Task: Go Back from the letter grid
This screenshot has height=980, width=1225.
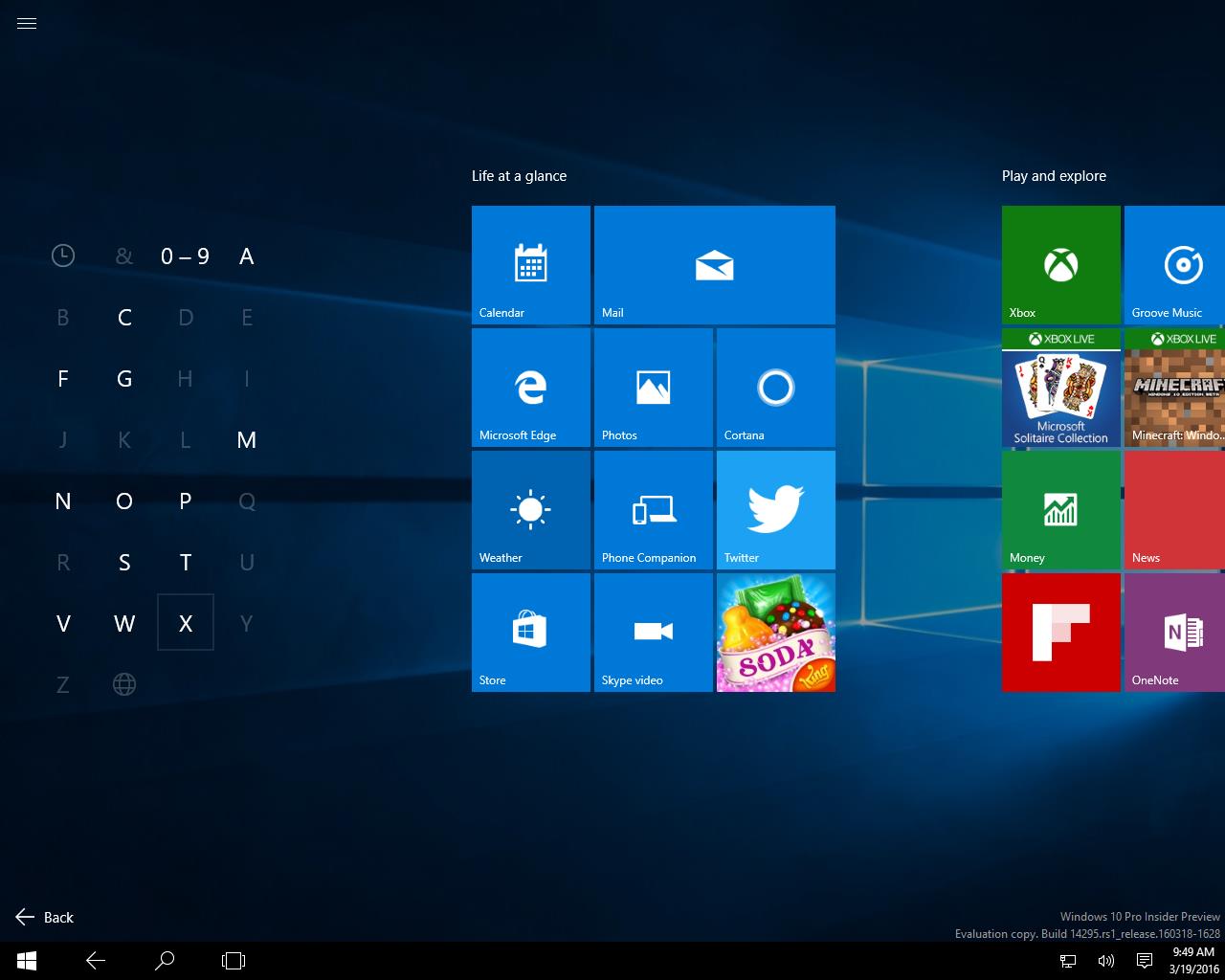Action: point(45,917)
